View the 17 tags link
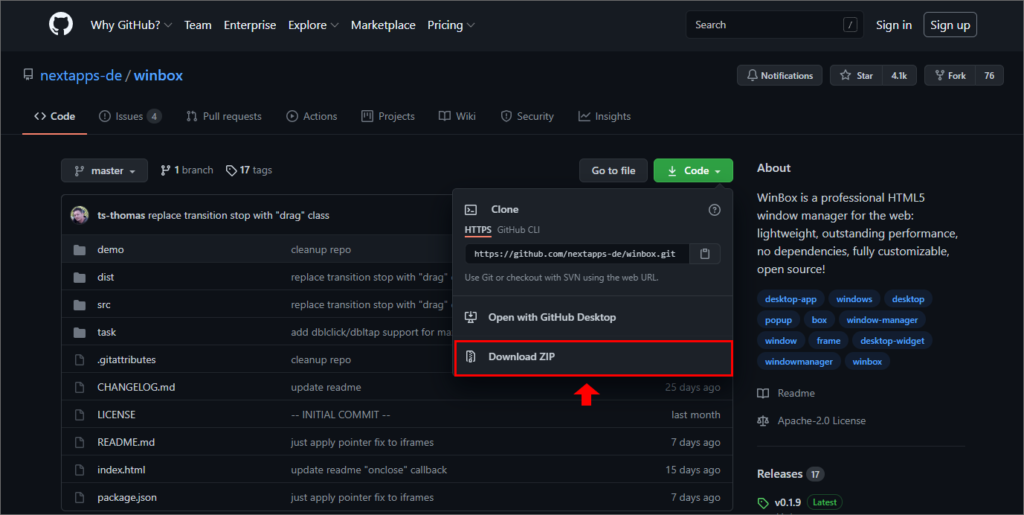The width and height of the screenshot is (1024, 515). pyautogui.click(x=249, y=170)
